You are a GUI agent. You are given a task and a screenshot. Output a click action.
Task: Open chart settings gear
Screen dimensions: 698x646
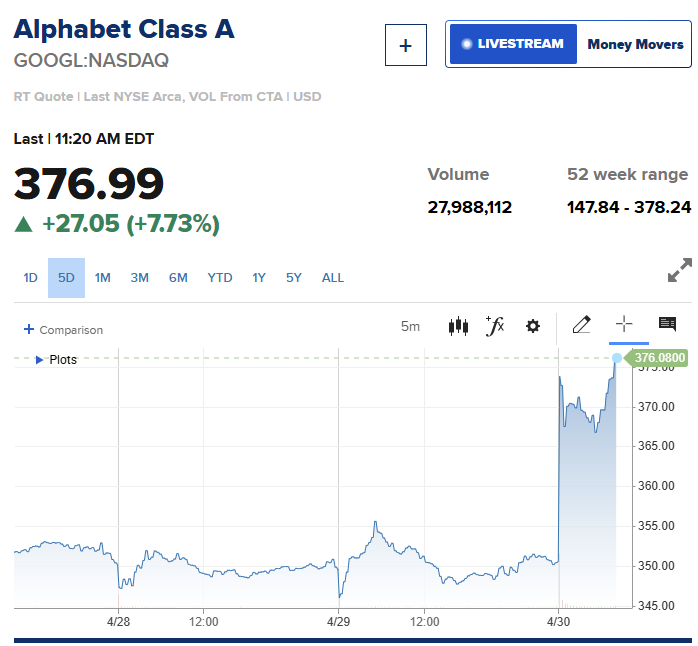coord(533,326)
